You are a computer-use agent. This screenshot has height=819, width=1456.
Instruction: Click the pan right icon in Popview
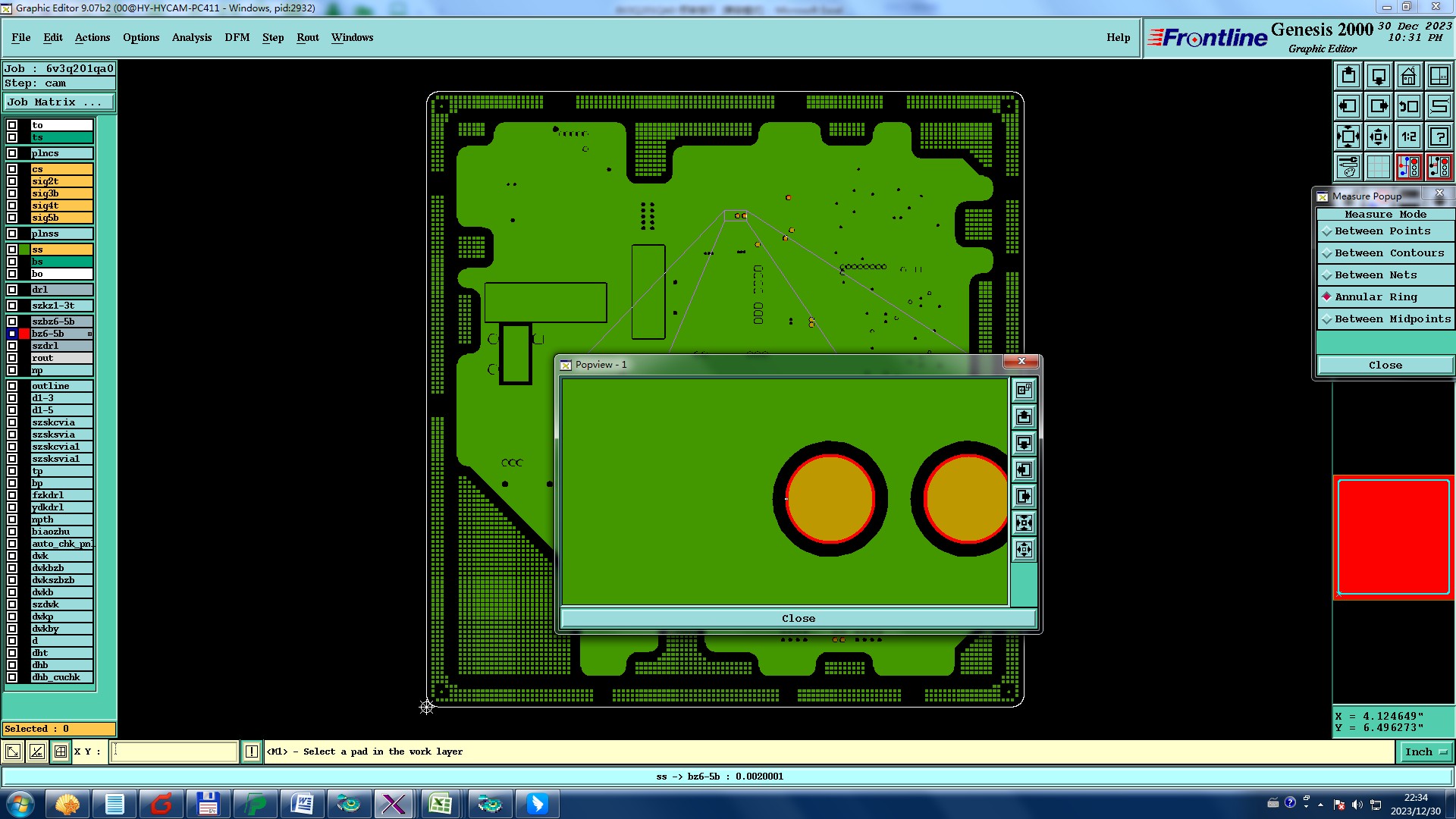[1024, 496]
